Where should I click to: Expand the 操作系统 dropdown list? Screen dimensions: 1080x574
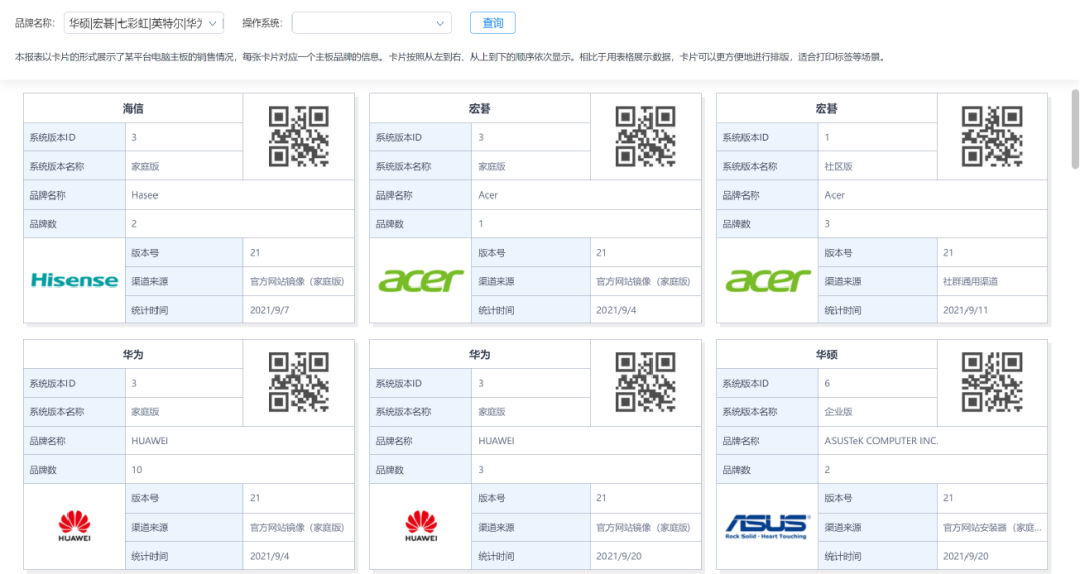pyautogui.click(x=370, y=23)
